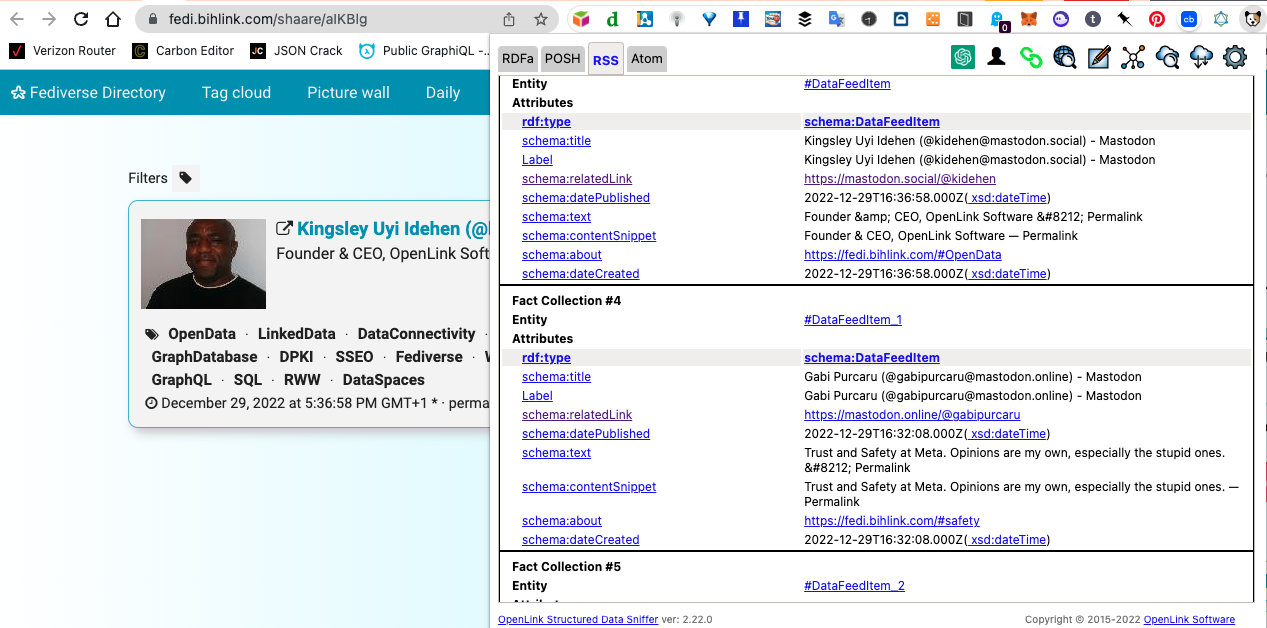
Task: Select the RSS tab
Action: click(605, 59)
